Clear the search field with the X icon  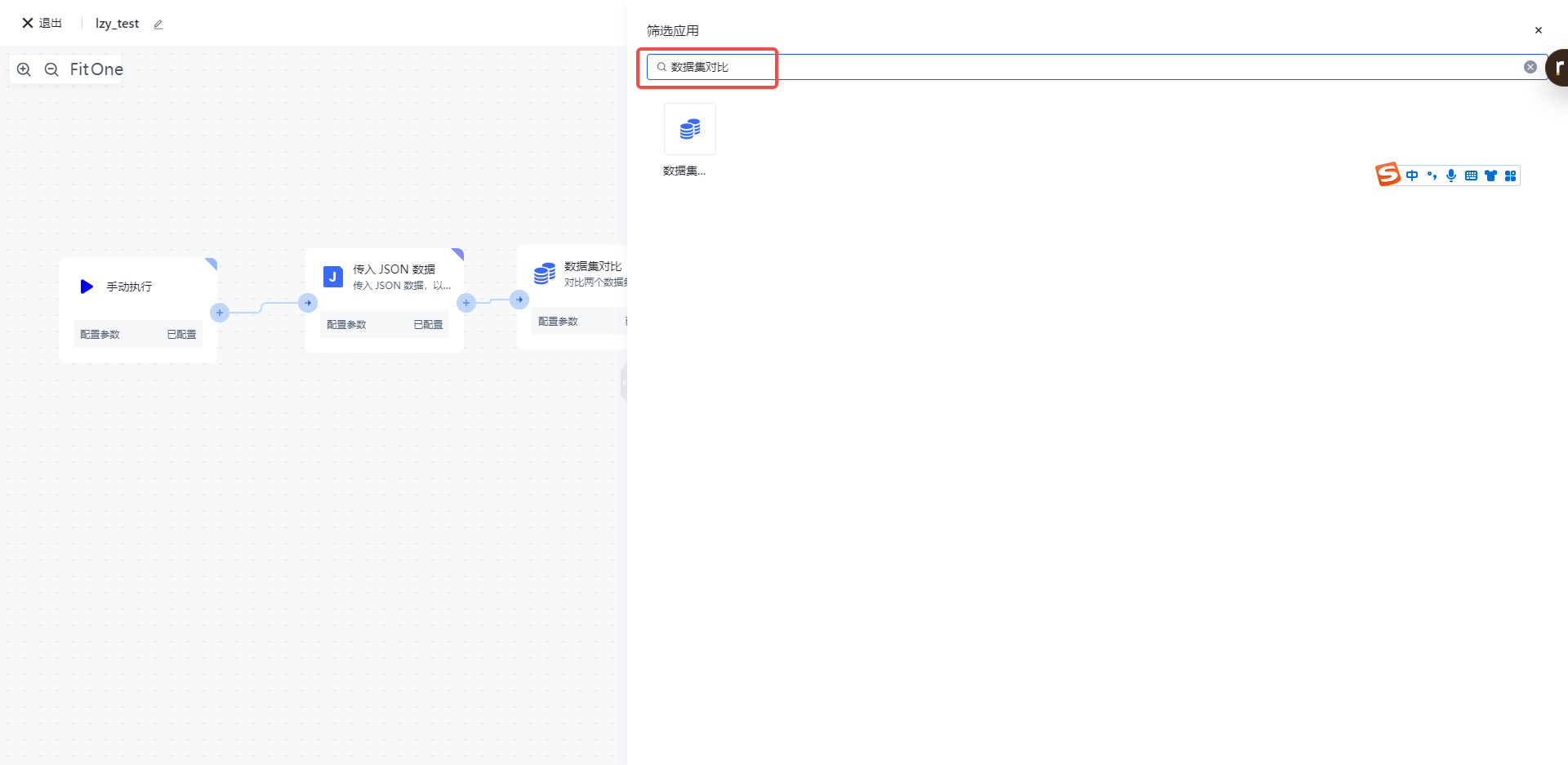[x=1530, y=67]
